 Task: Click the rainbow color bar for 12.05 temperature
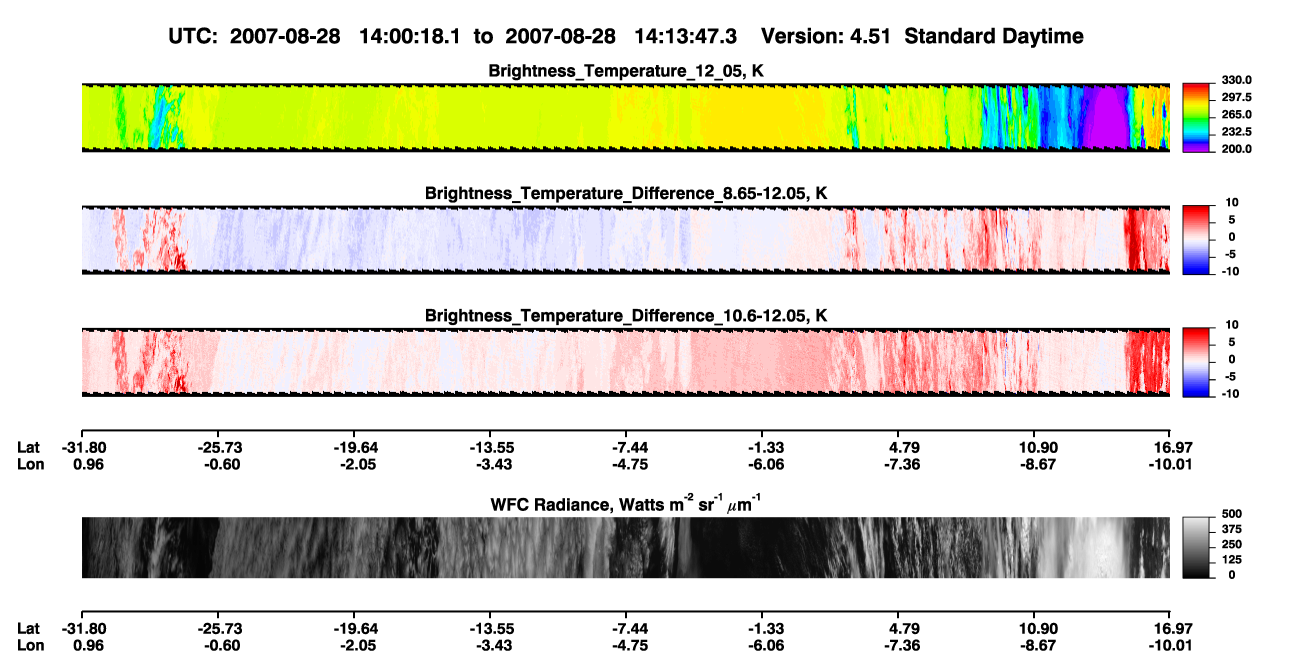(1196, 117)
